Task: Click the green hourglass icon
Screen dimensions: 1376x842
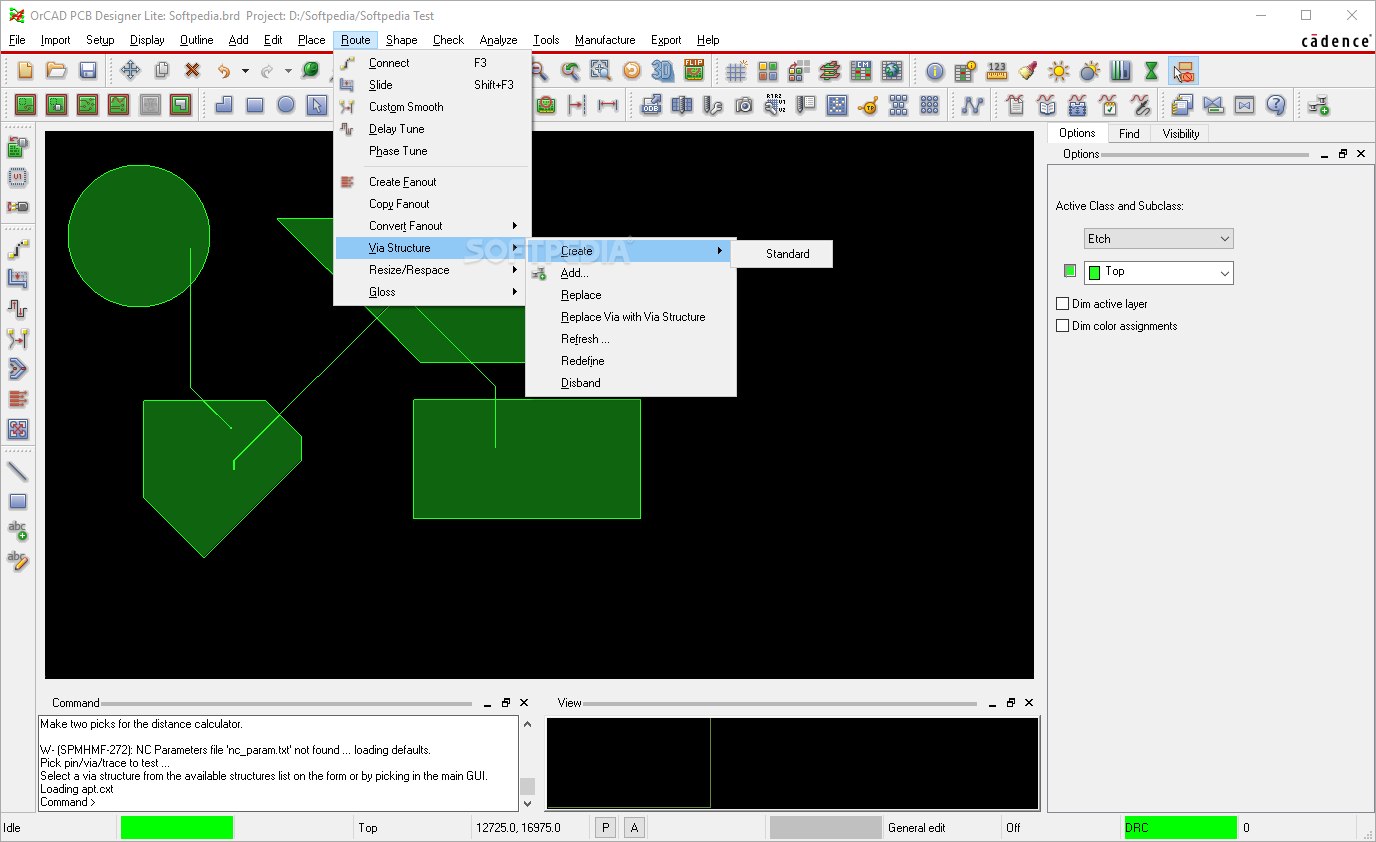Action: coord(1152,70)
